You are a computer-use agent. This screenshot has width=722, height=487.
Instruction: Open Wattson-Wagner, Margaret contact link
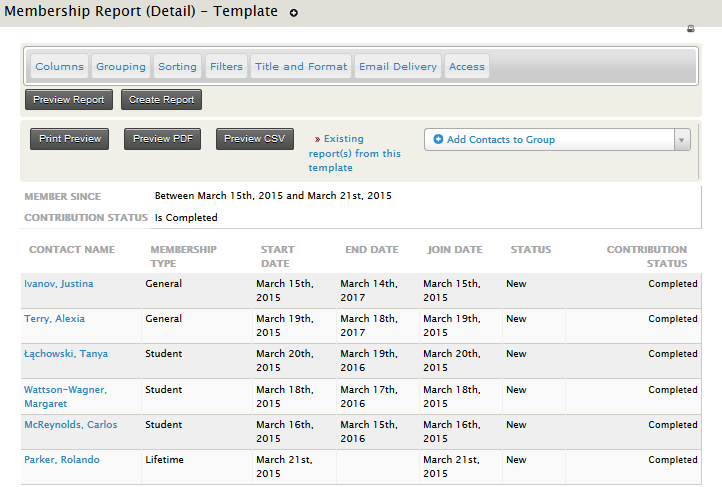point(65,397)
